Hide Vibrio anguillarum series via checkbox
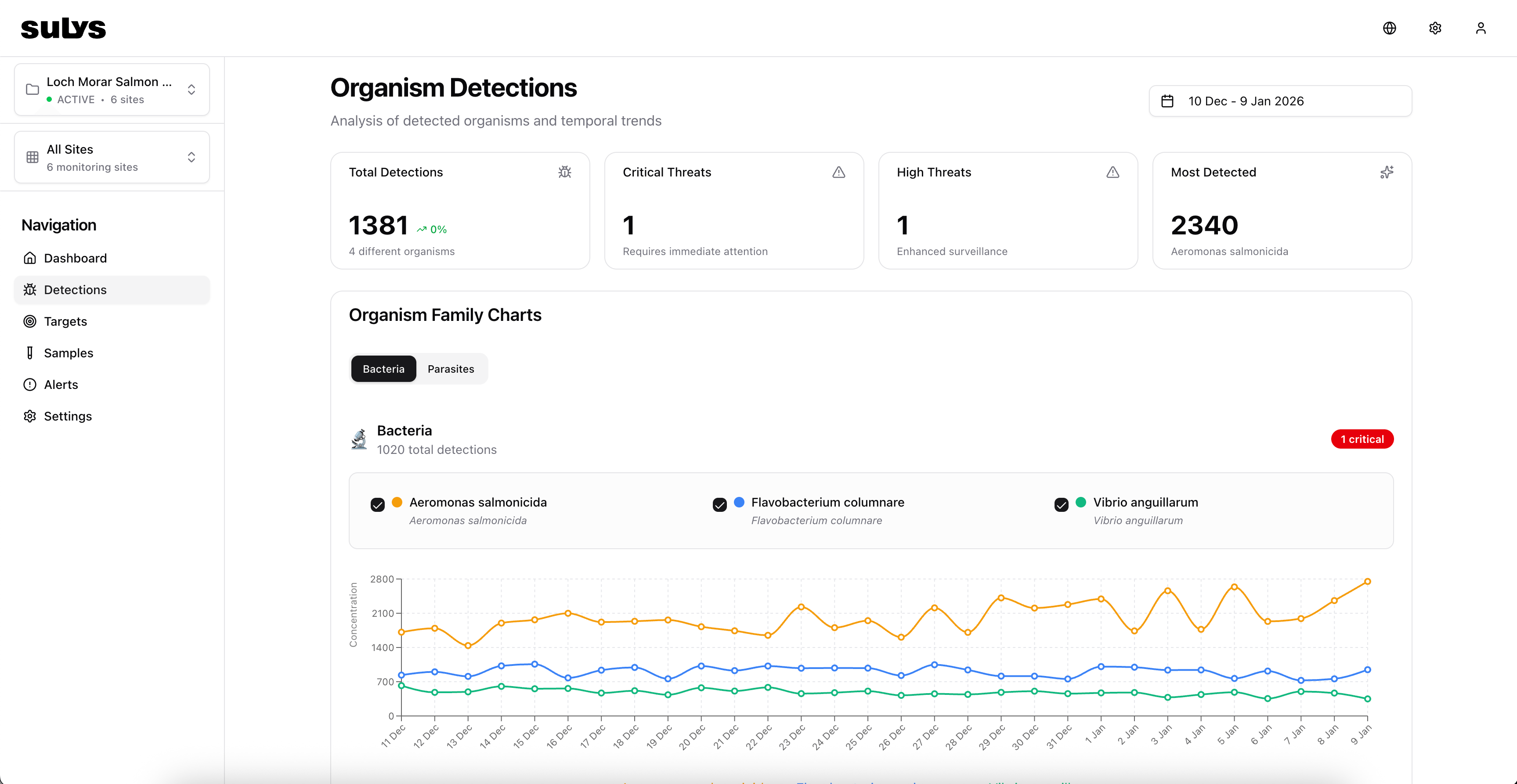 [x=1061, y=504]
